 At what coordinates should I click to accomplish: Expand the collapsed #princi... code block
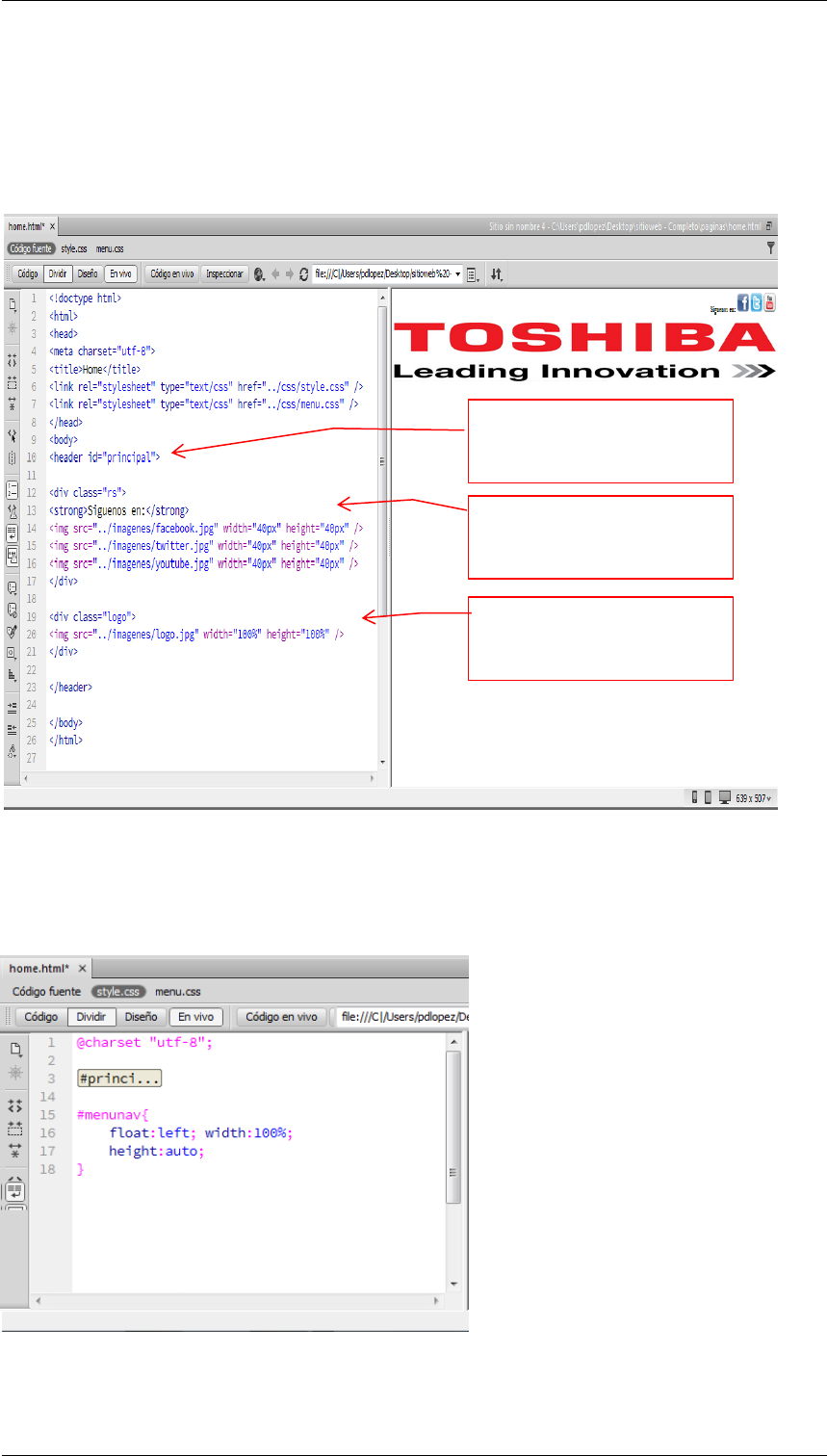tap(118, 1079)
